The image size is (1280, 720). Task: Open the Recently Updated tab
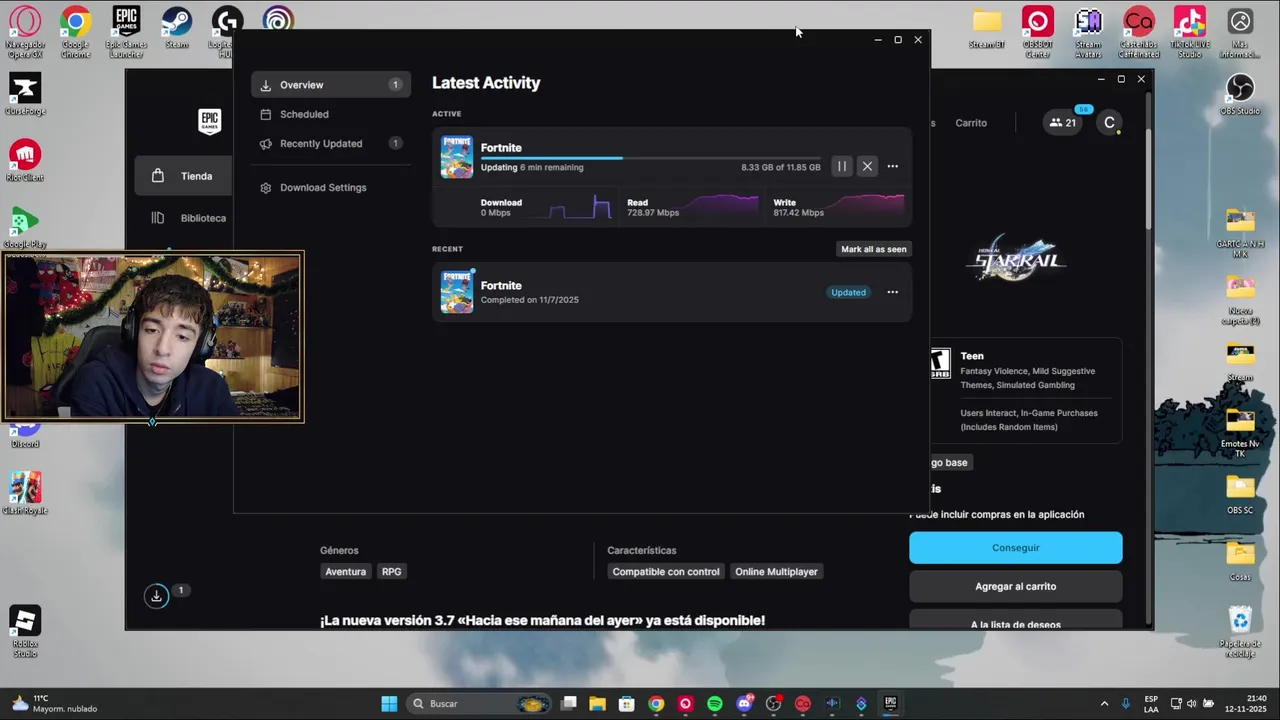point(330,143)
